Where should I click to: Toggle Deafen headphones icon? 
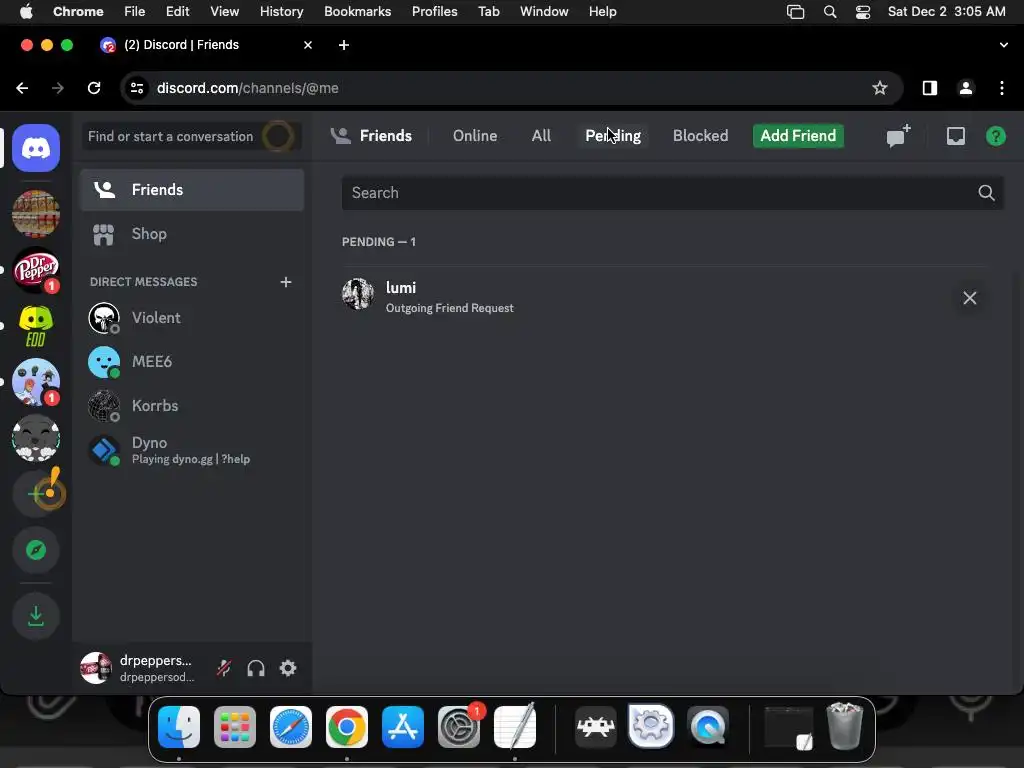pyautogui.click(x=256, y=668)
